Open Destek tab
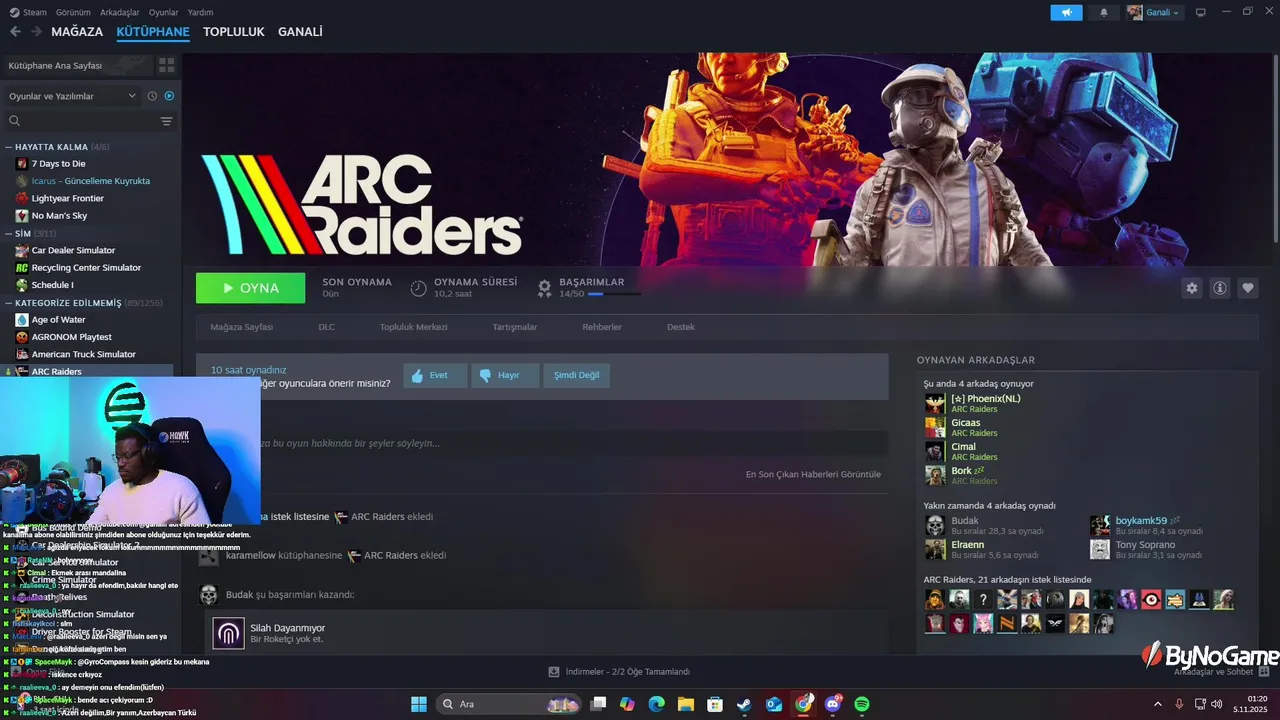The image size is (1280, 720). click(x=681, y=327)
